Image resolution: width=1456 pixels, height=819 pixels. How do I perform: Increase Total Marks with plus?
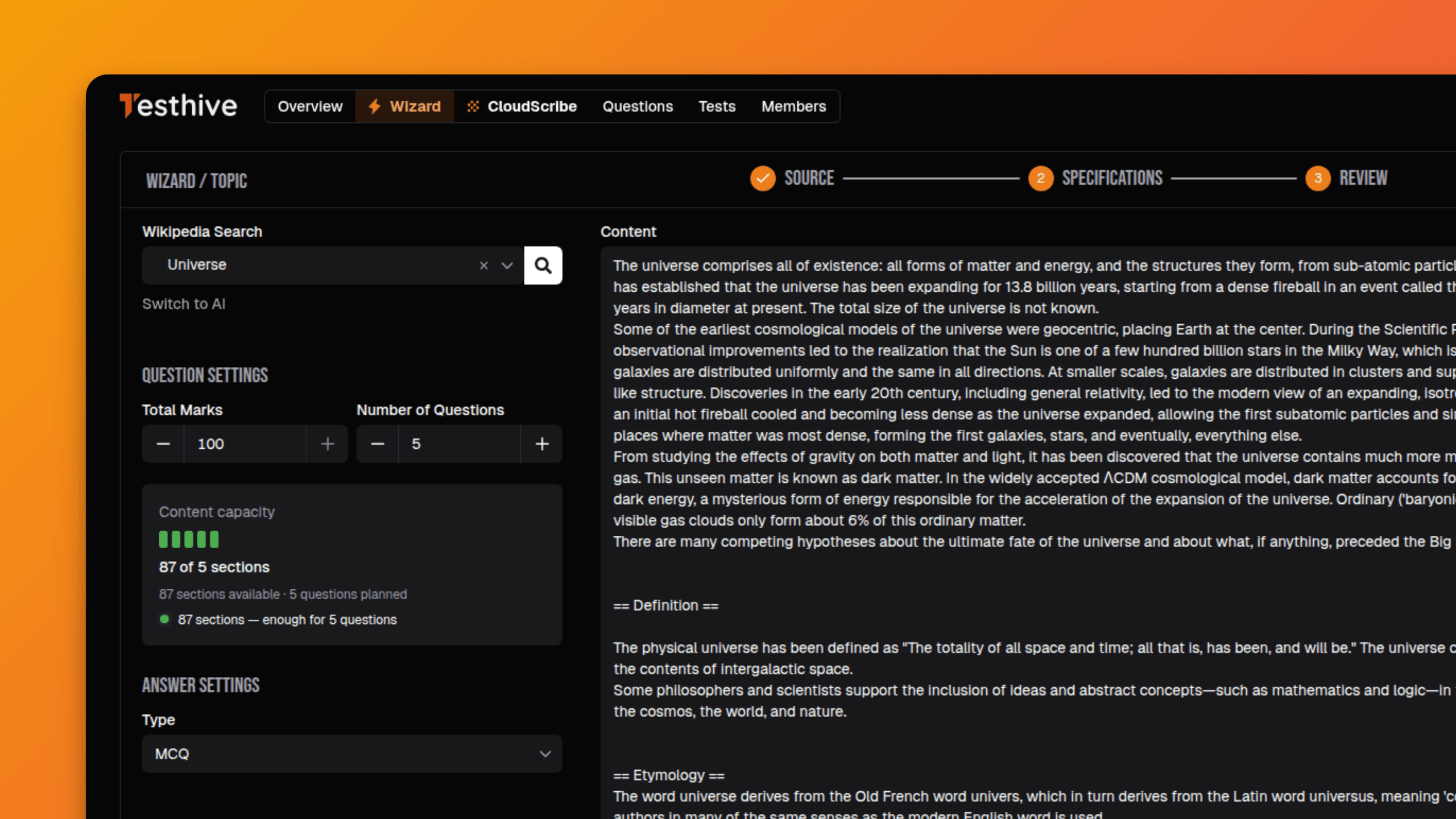point(327,444)
